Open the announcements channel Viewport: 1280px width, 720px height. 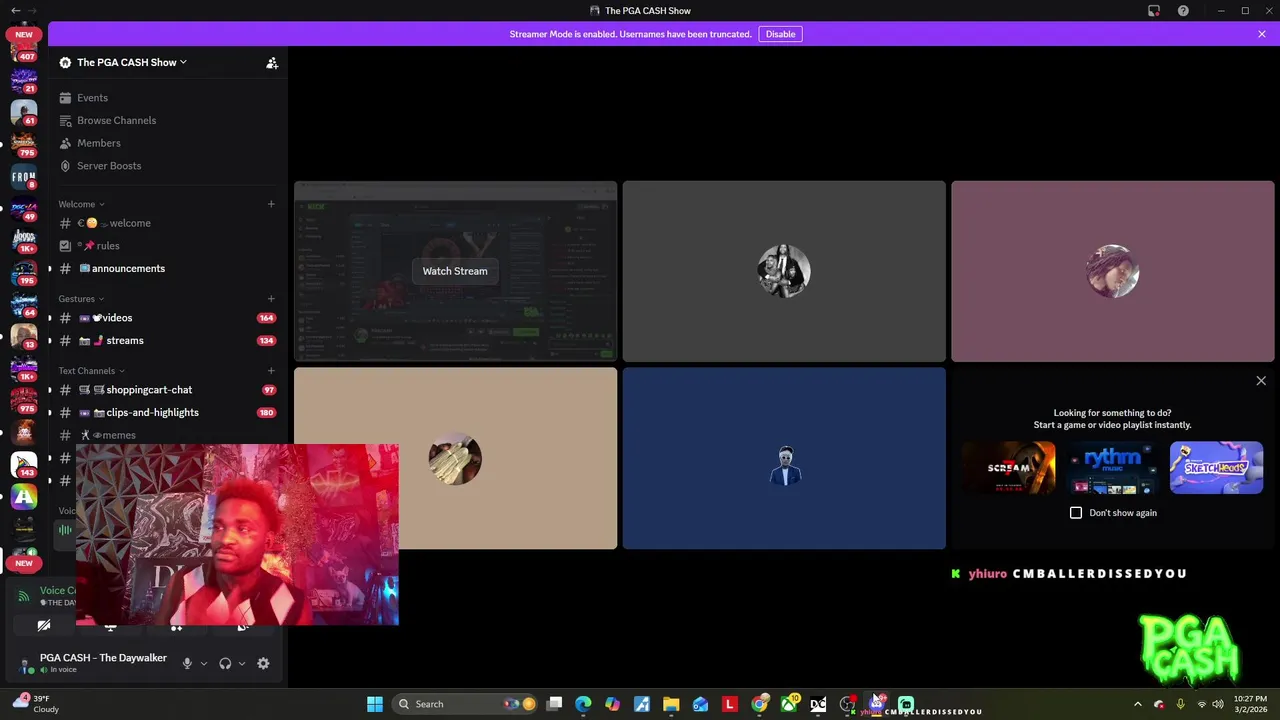168,268
